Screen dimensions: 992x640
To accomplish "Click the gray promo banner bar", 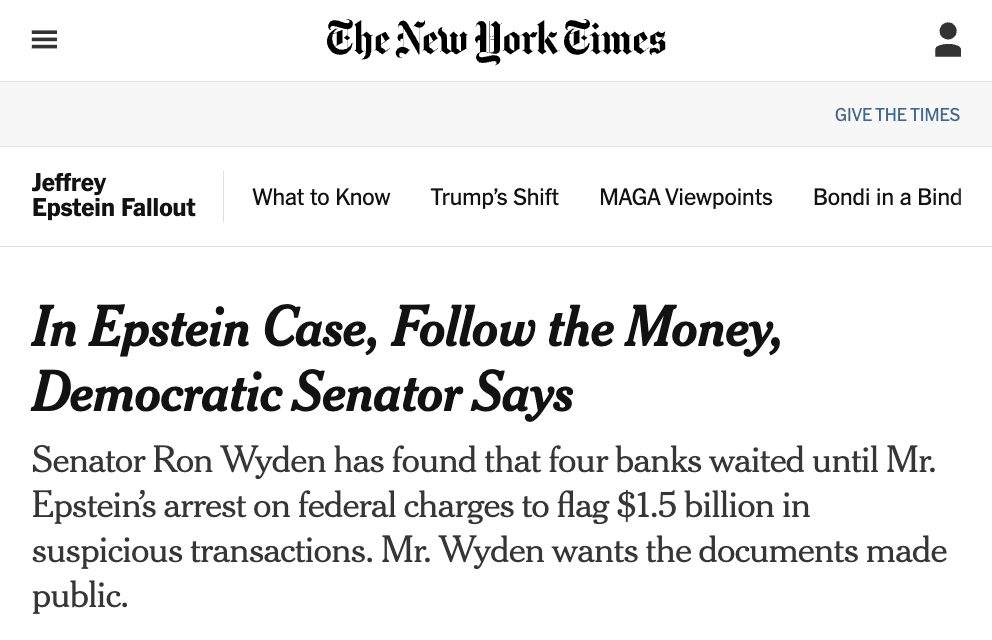I will click(x=496, y=114).
